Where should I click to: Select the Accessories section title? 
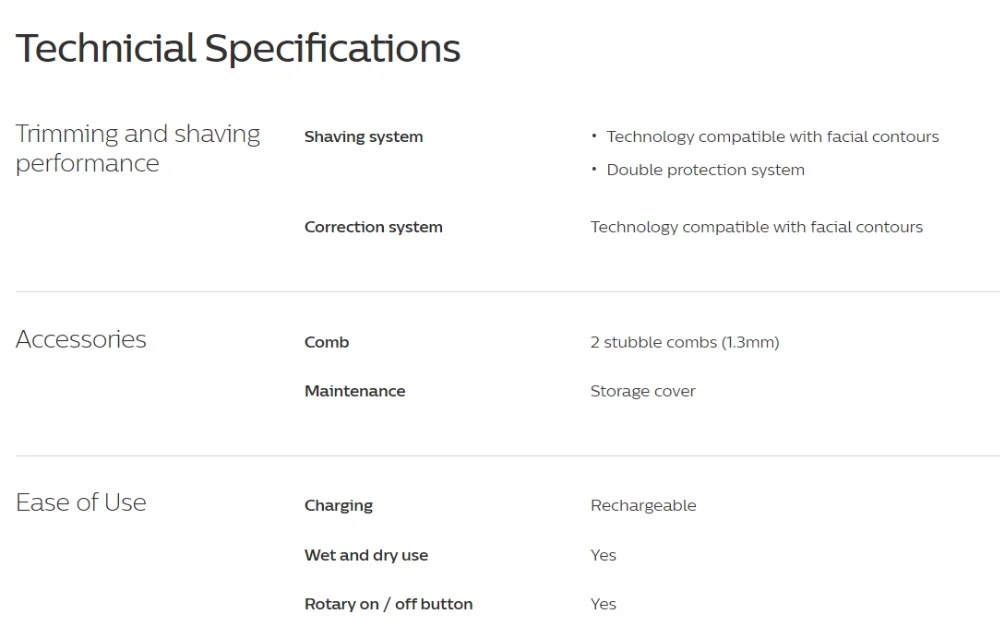pos(81,339)
